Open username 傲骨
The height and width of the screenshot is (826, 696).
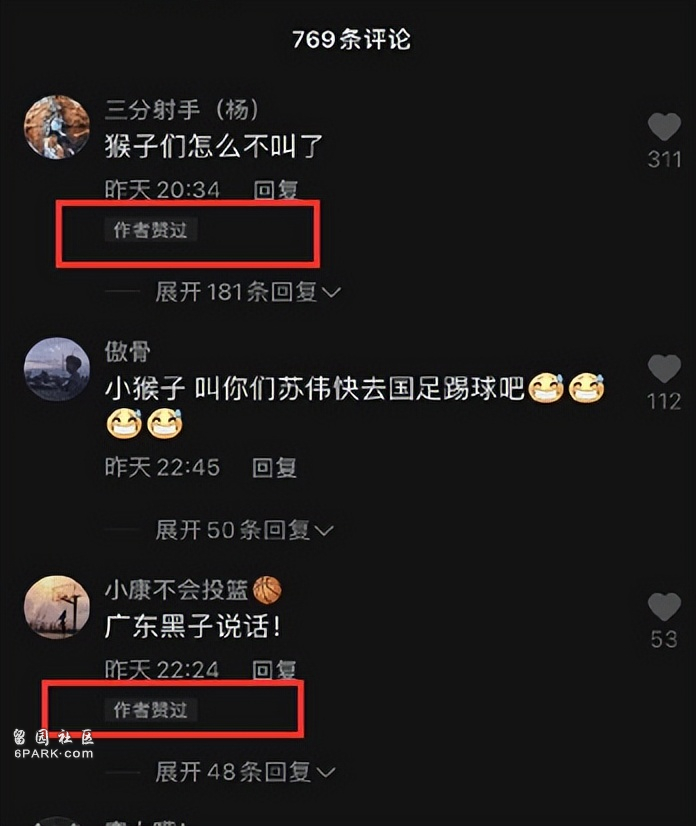pyautogui.click(x=128, y=351)
